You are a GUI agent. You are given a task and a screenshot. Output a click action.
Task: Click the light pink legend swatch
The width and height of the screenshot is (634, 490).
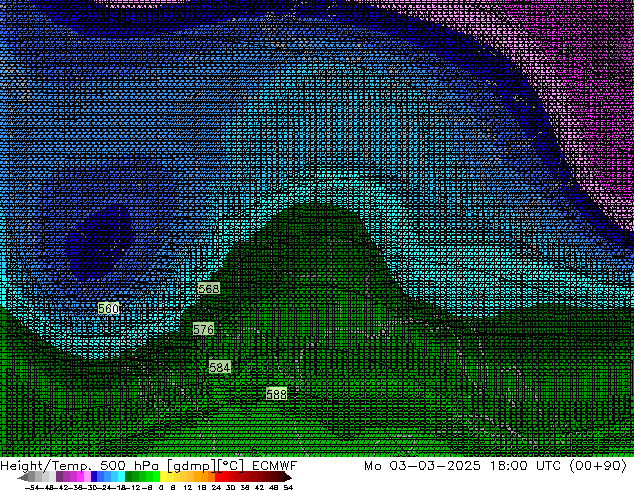[87, 476]
